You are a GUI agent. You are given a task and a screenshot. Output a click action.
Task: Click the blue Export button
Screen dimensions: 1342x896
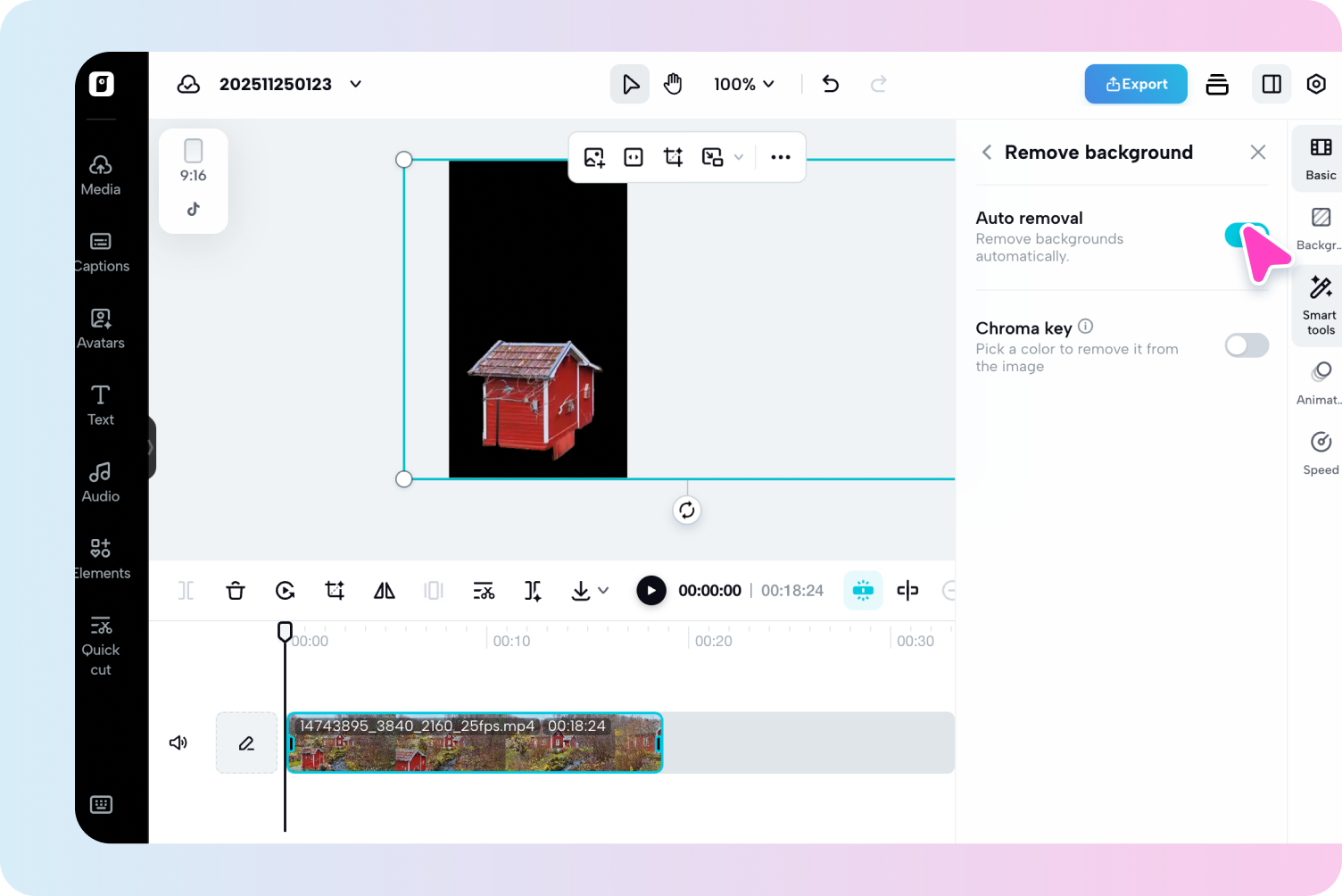pyautogui.click(x=1135, y=84)
